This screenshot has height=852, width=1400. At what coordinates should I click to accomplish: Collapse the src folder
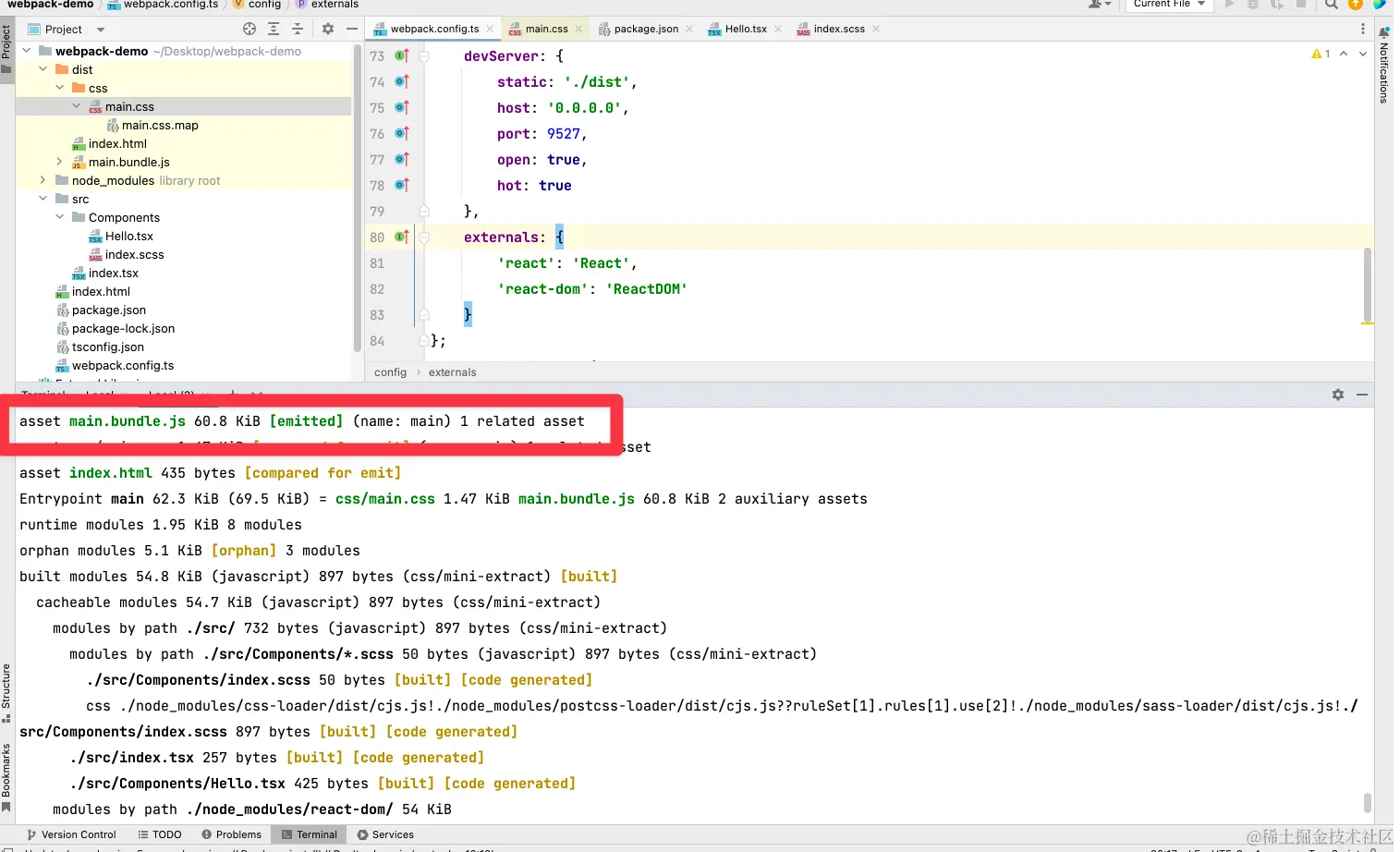tap(43, 199)
